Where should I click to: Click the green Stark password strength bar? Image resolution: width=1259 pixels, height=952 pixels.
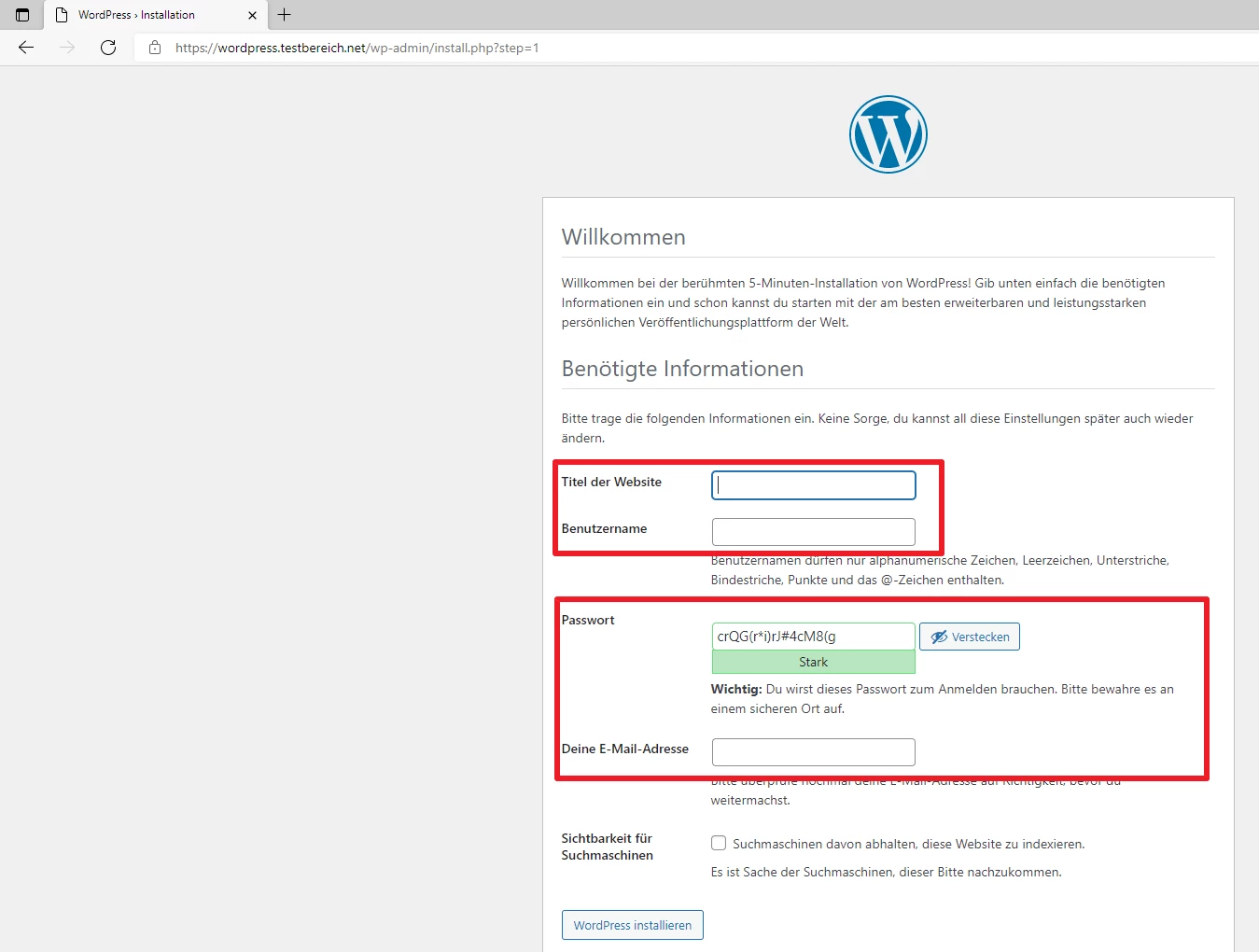(x=813, y=662)
